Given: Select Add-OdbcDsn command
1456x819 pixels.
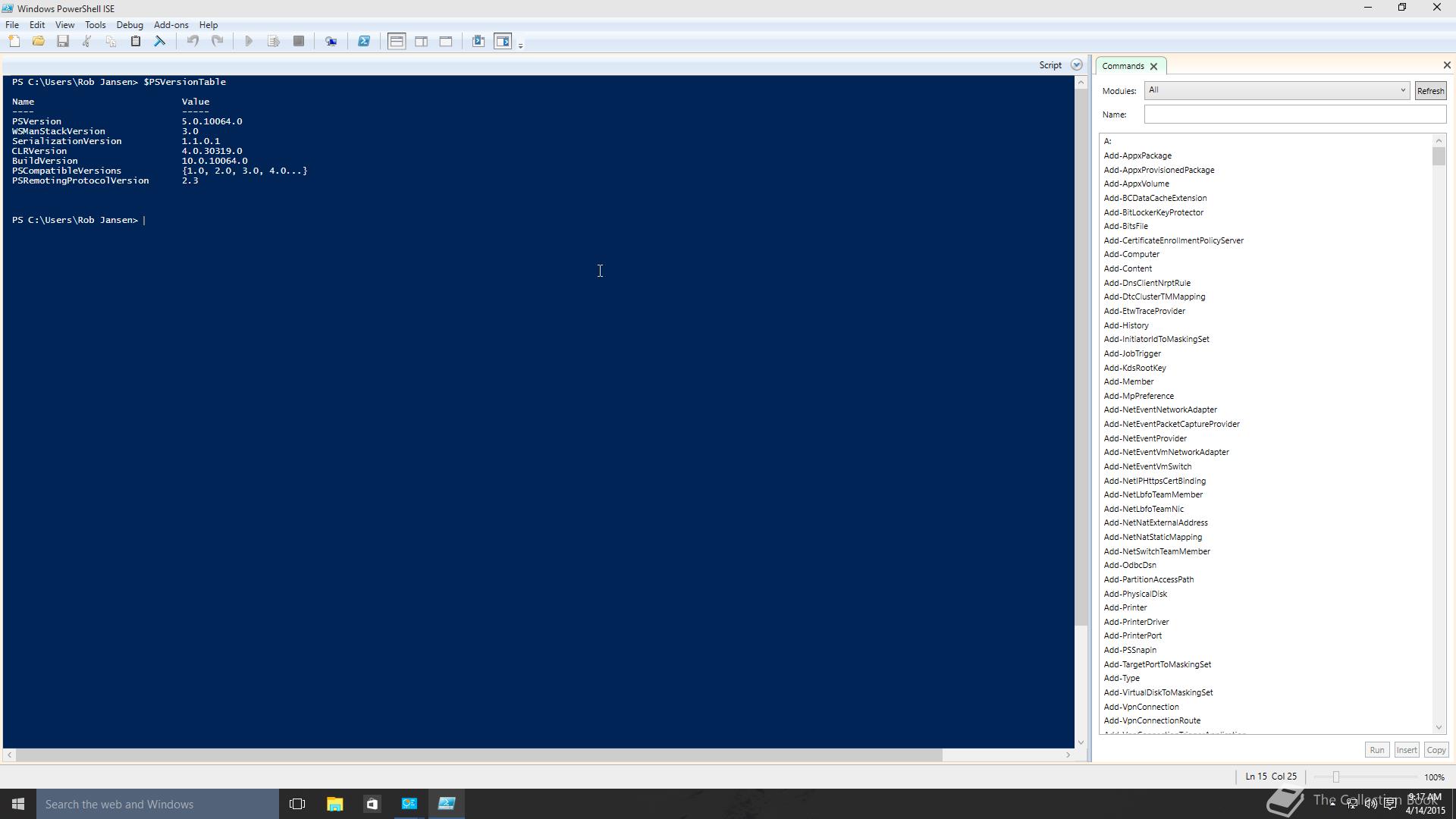Looking at the screenshot, I should click(1130, 565).
